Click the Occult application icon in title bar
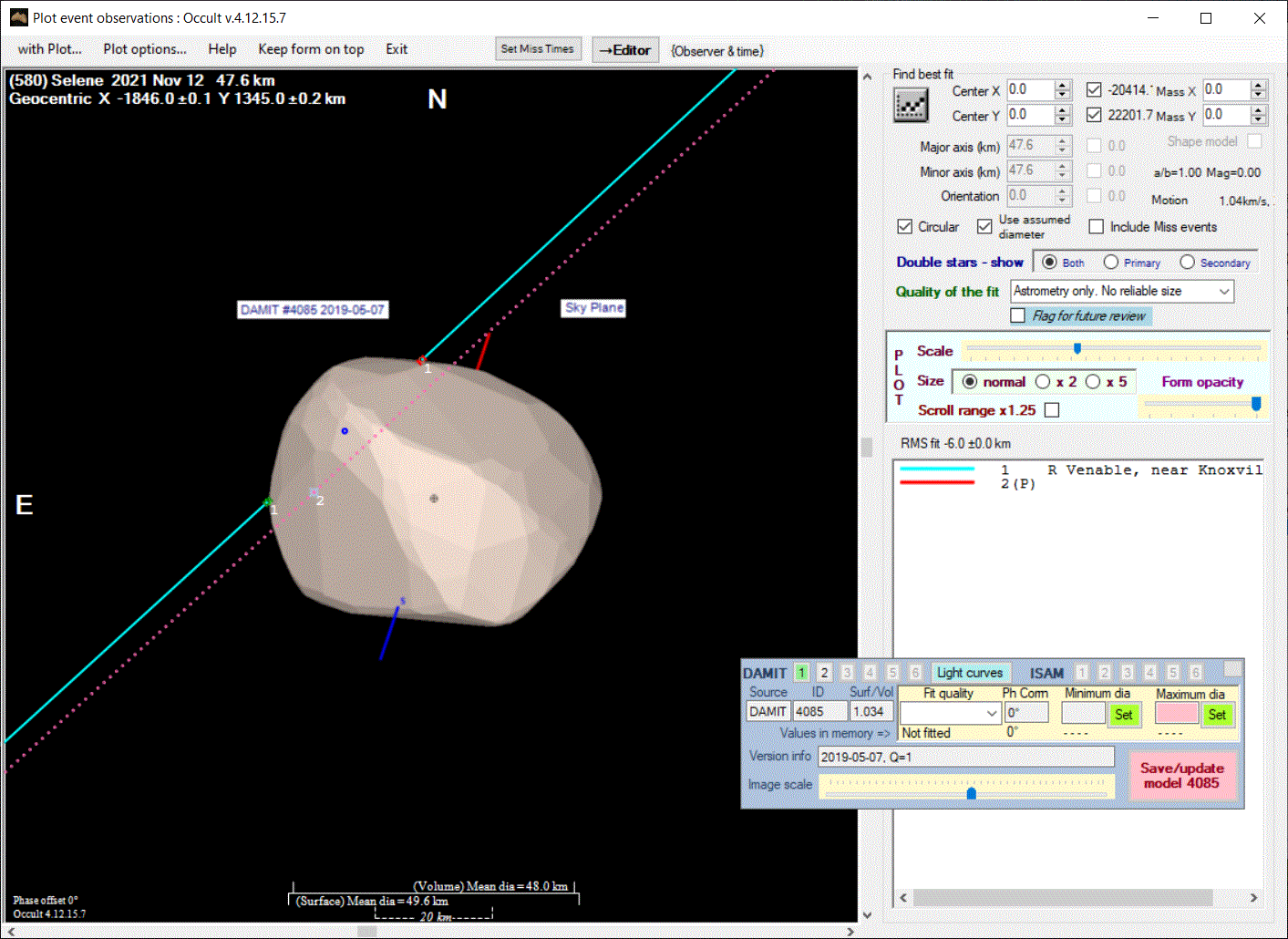 click(18, 17)
